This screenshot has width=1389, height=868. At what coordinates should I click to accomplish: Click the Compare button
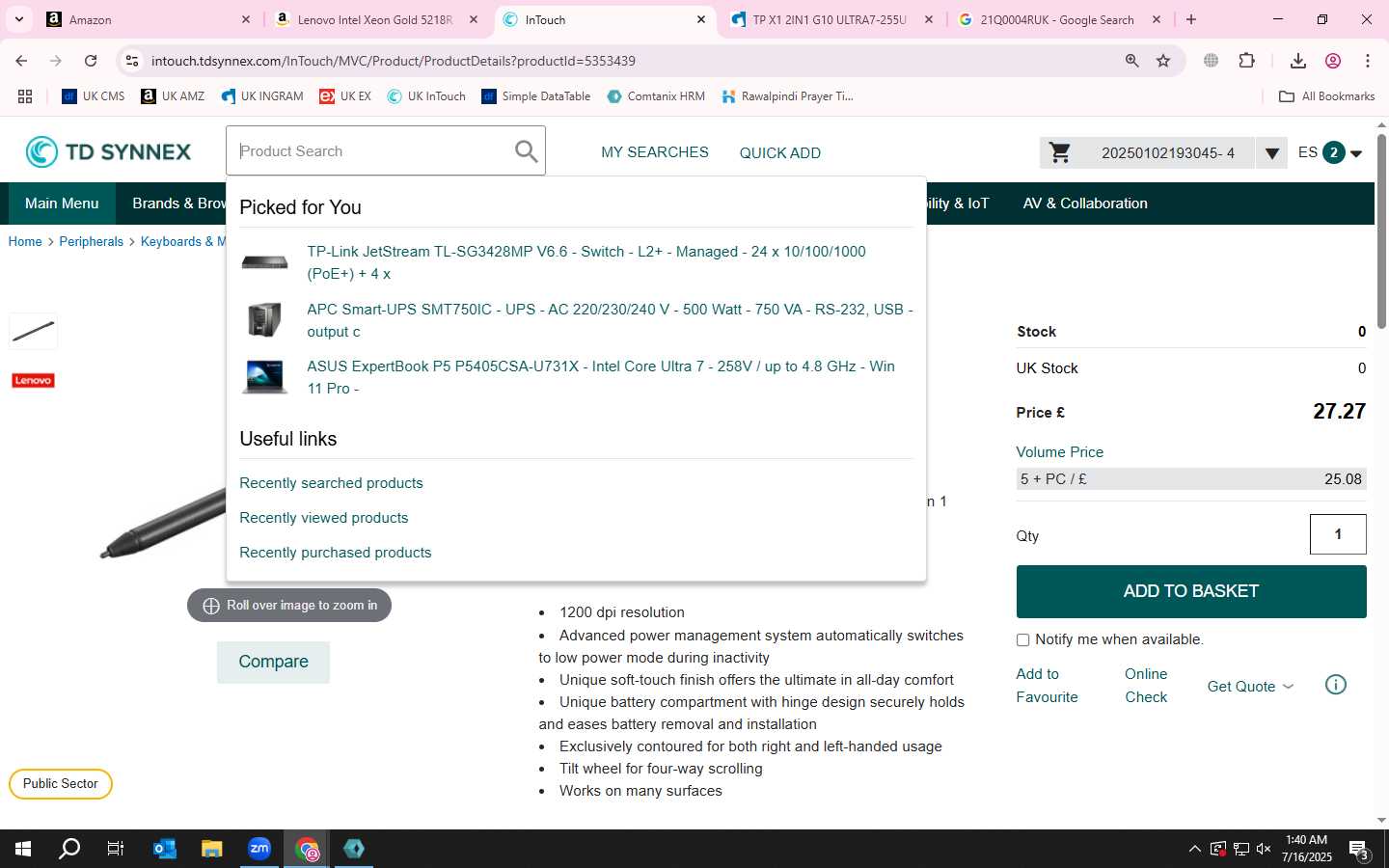[x=273, y=662]
